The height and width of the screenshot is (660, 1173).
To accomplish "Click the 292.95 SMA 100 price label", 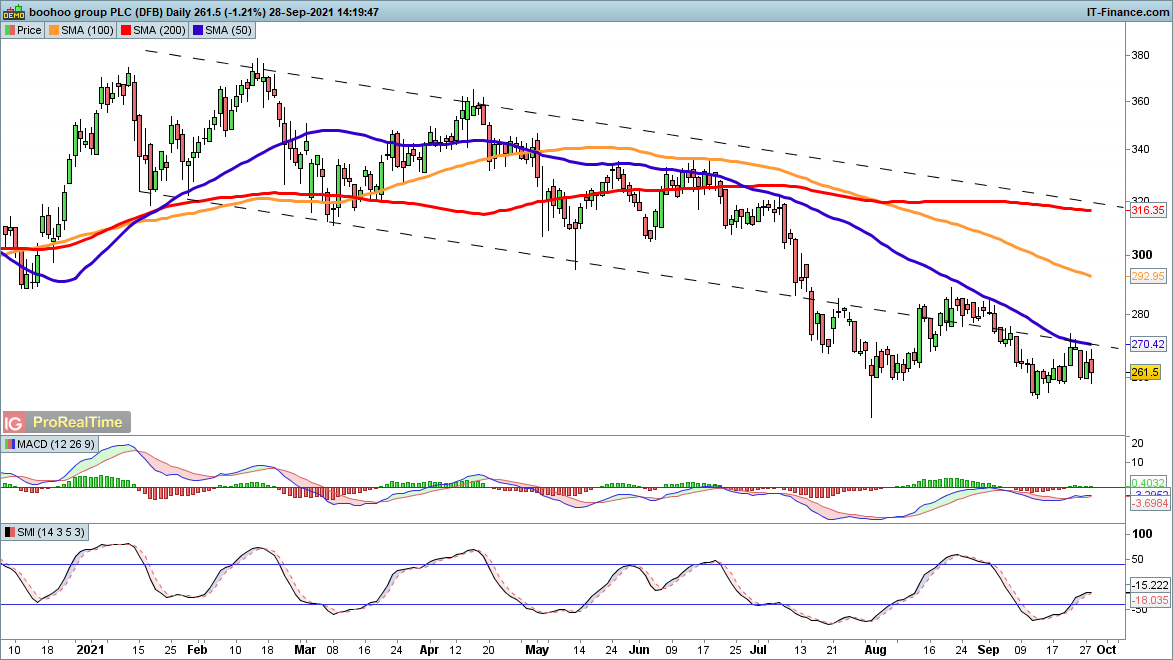I will click(x=1148, y=276).
